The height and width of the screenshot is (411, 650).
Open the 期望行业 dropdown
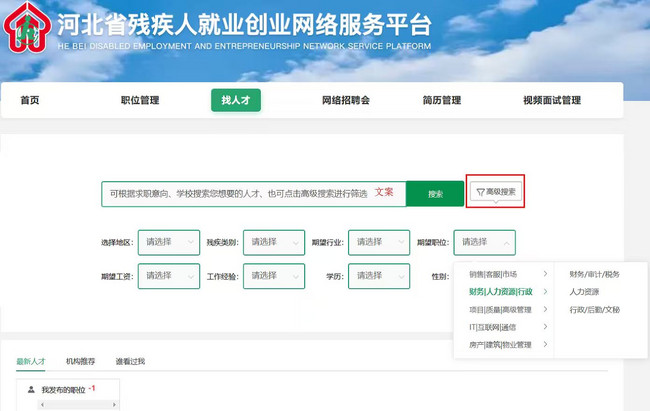(380, 242)
